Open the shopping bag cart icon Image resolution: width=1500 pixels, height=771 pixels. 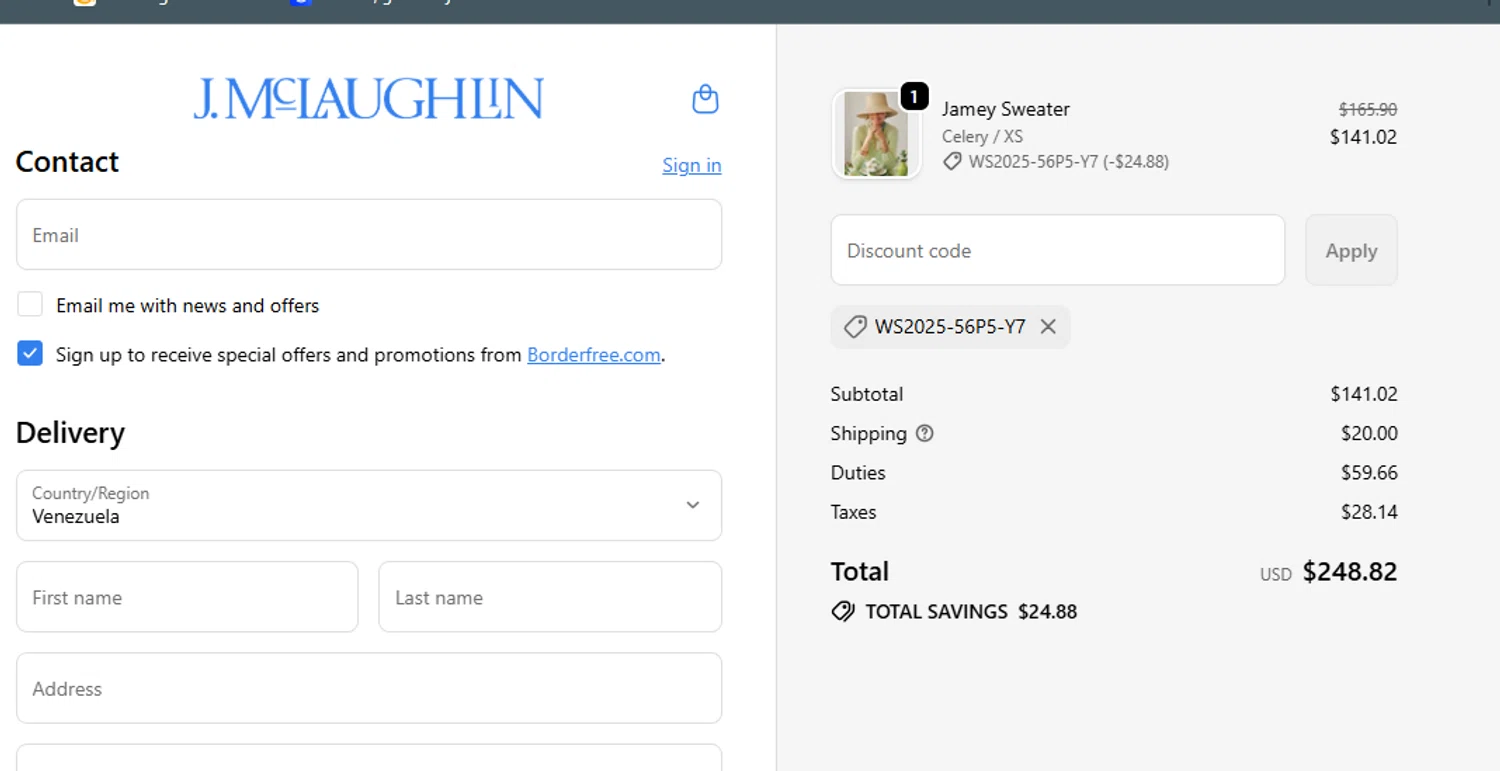705,99
